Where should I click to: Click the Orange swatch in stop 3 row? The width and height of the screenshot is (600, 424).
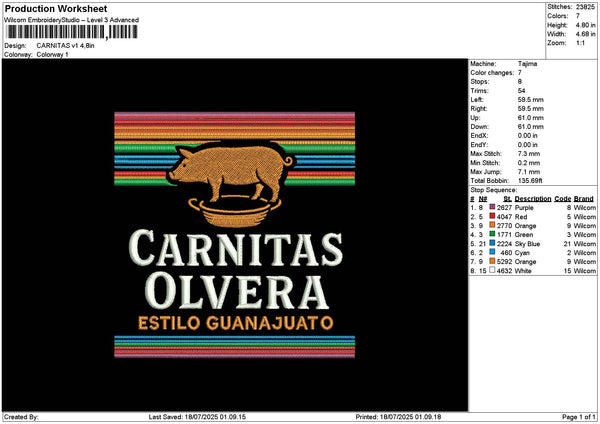click(492, 225)
